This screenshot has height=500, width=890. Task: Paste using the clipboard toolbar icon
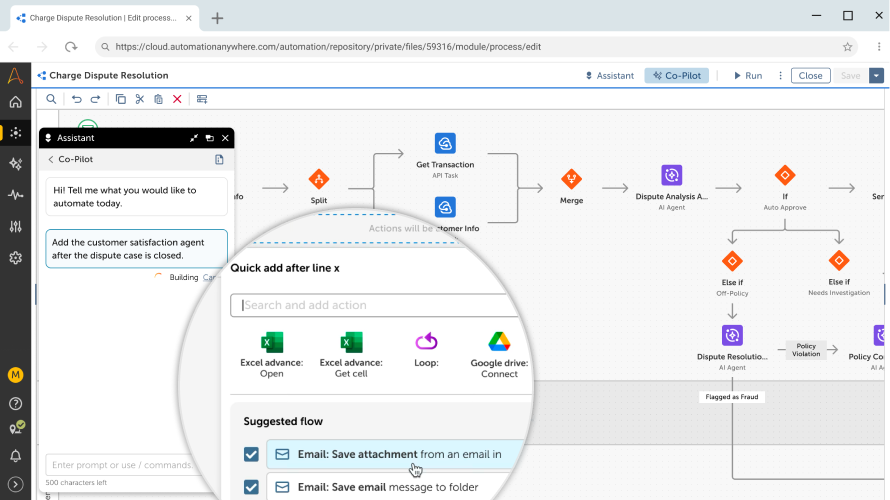pyautogui.click(x=158, y=99)
